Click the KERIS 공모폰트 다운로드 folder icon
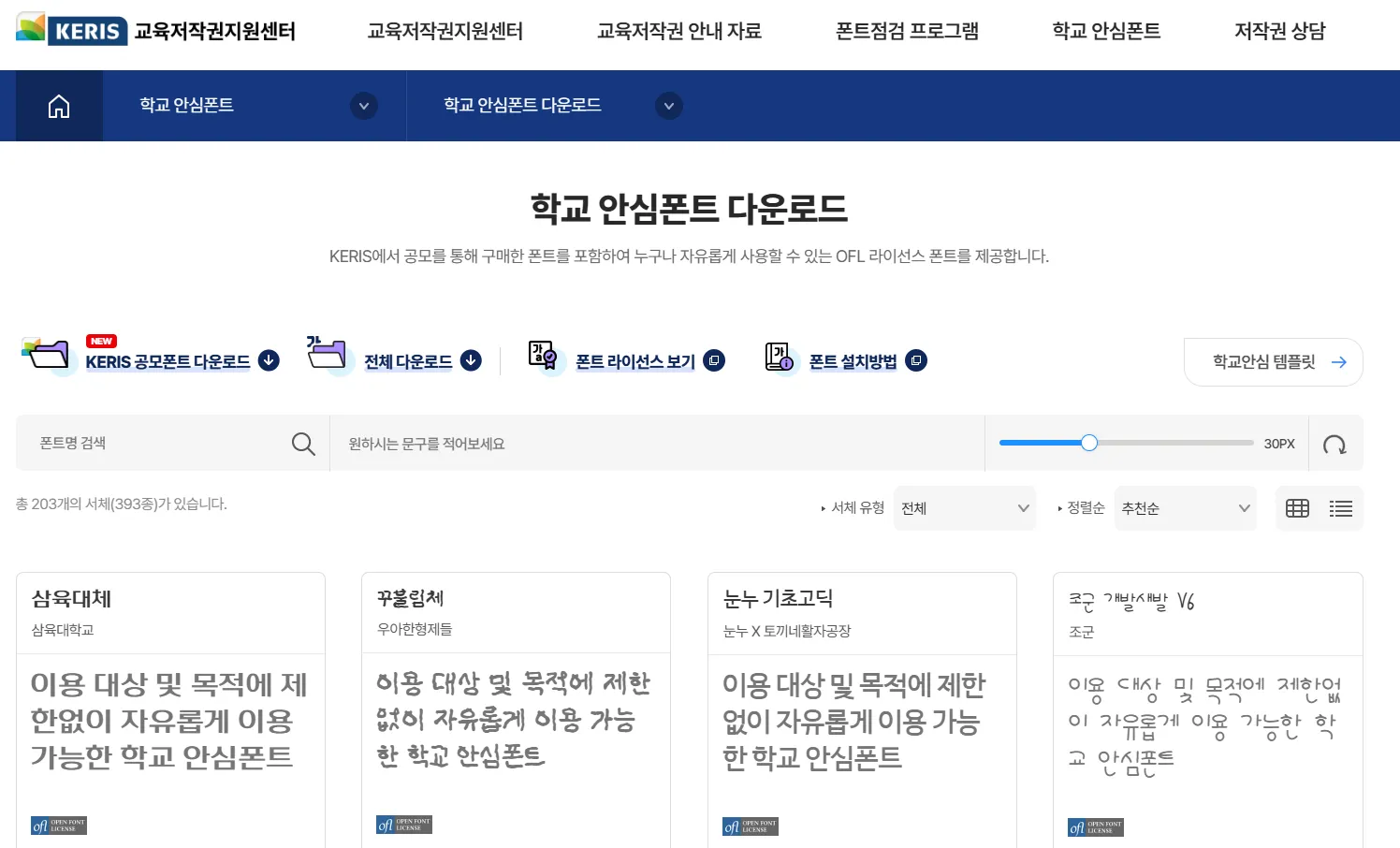Image resolution: width=1400 pixels, height=848 pixels. (47, 354)
